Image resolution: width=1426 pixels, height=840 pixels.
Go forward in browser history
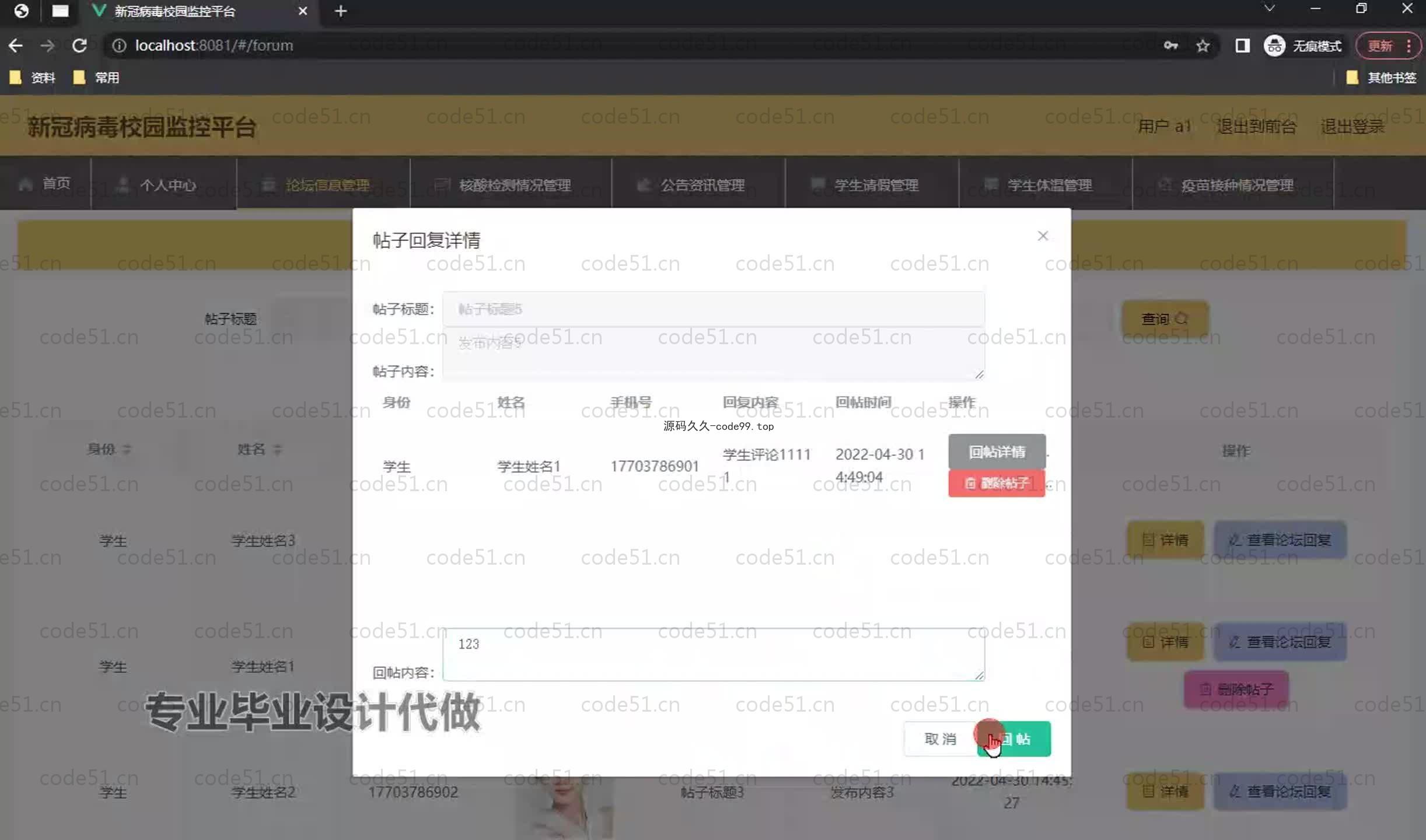47,45
